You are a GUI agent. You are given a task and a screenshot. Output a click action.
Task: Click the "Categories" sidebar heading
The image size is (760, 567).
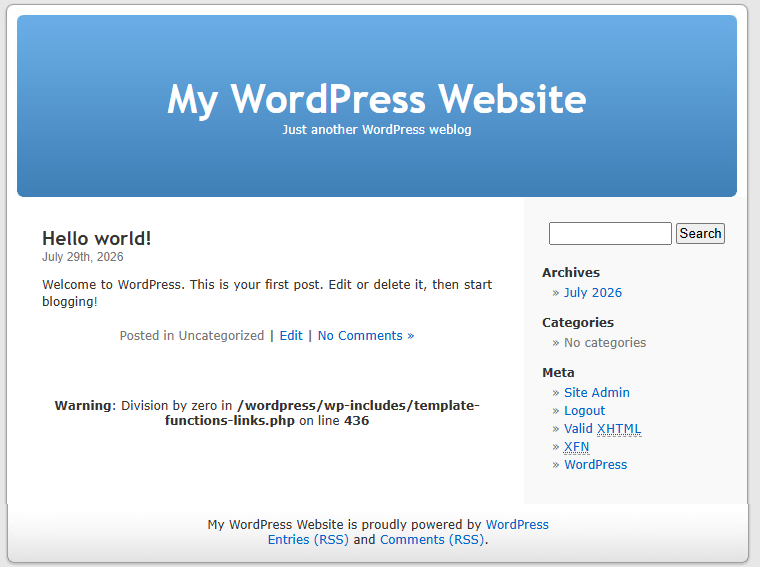pos(578,323)
